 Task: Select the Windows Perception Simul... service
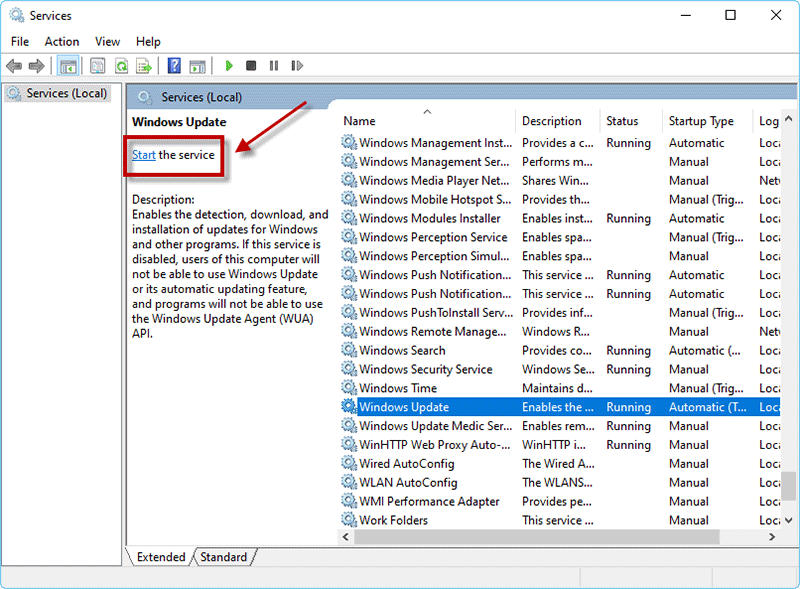click(560, 256)
